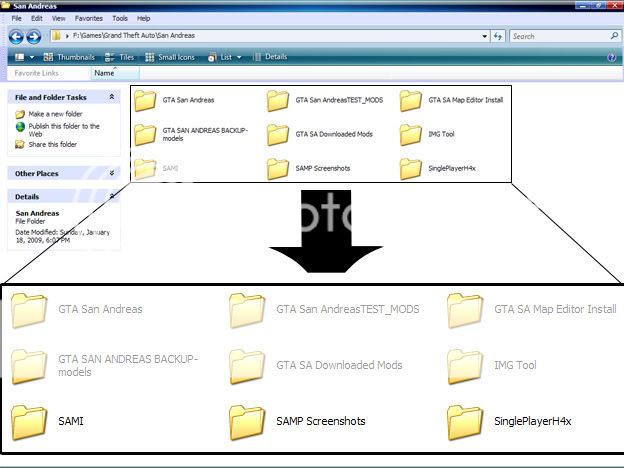Select the faded SAMI folder in Explorer pane
This screenshot has width=624, height=468.
tap(156, 169)
